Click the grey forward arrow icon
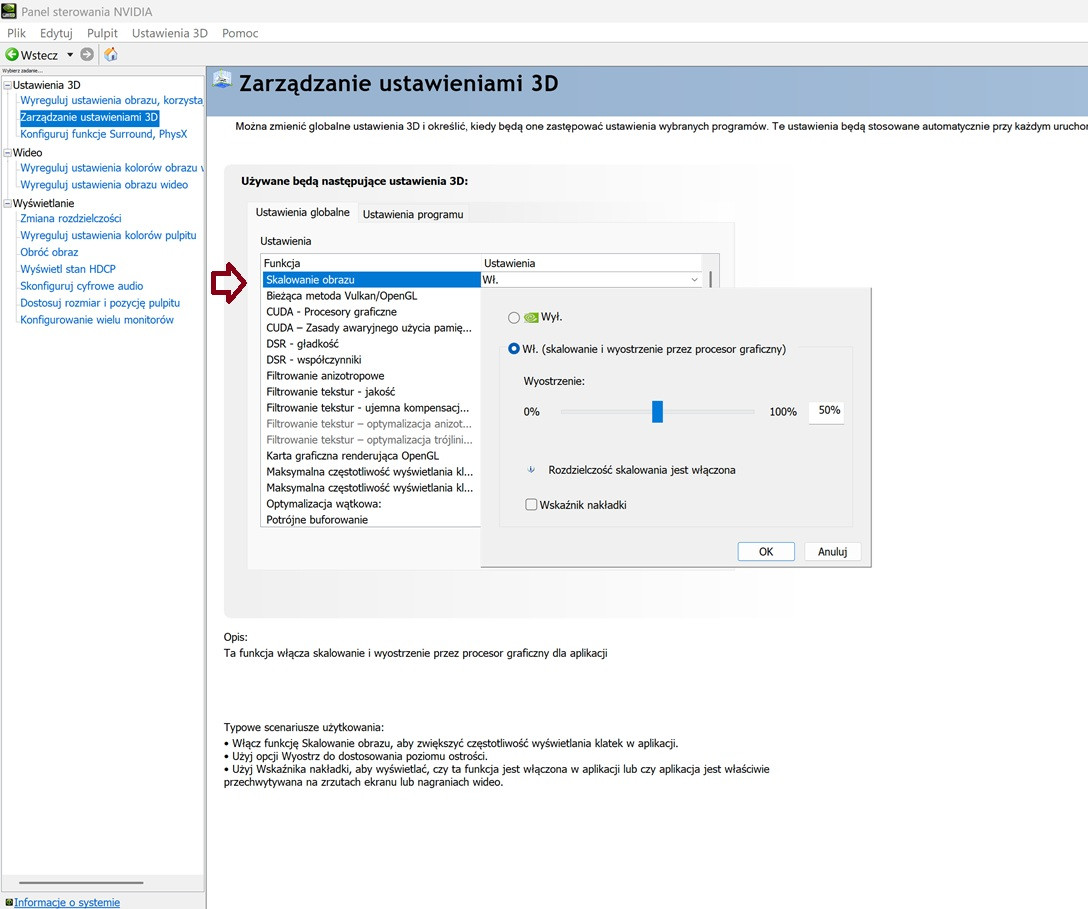The image size is (1088, 909). 87,54
